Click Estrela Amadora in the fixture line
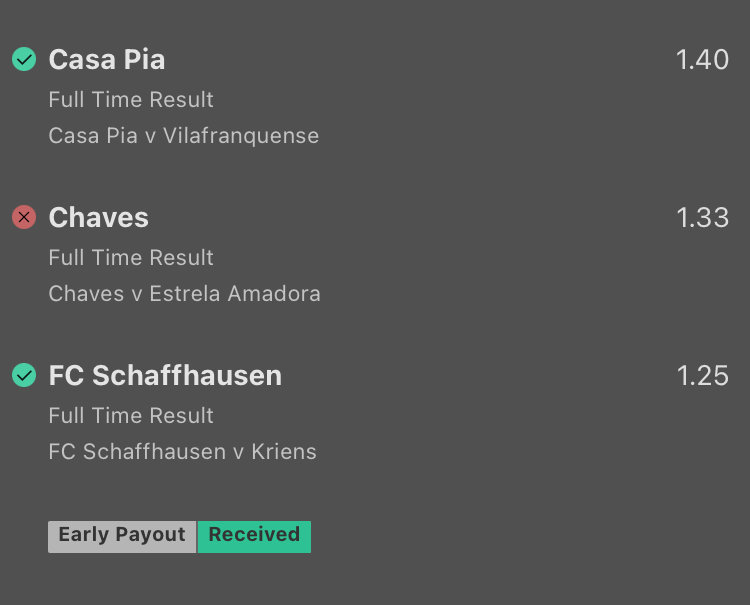The width and height of the screenshot is (750, 605). pos(235,294)
